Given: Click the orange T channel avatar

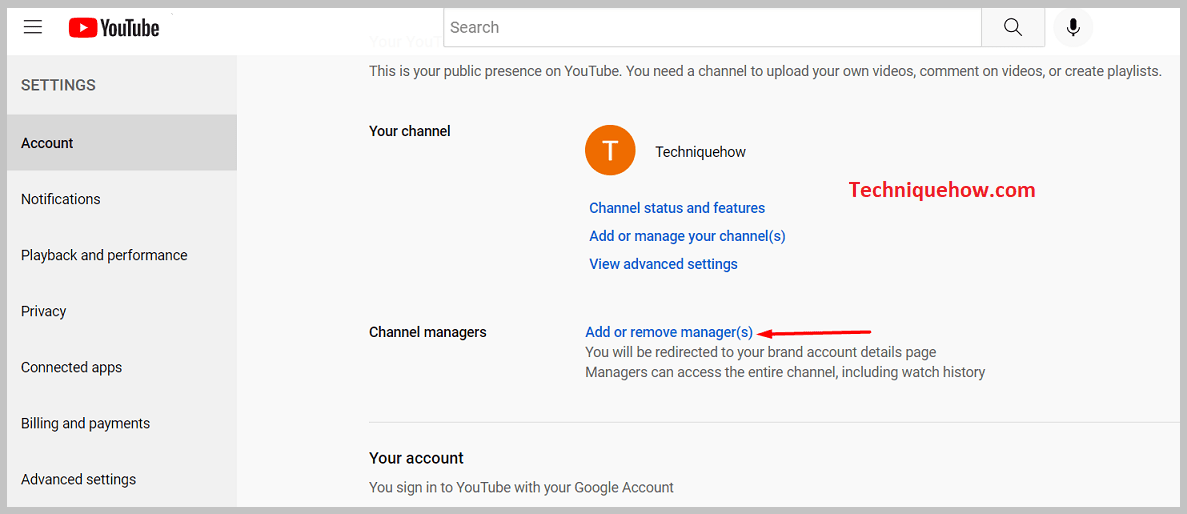Looking at the screenshot, I should [610, 151].
